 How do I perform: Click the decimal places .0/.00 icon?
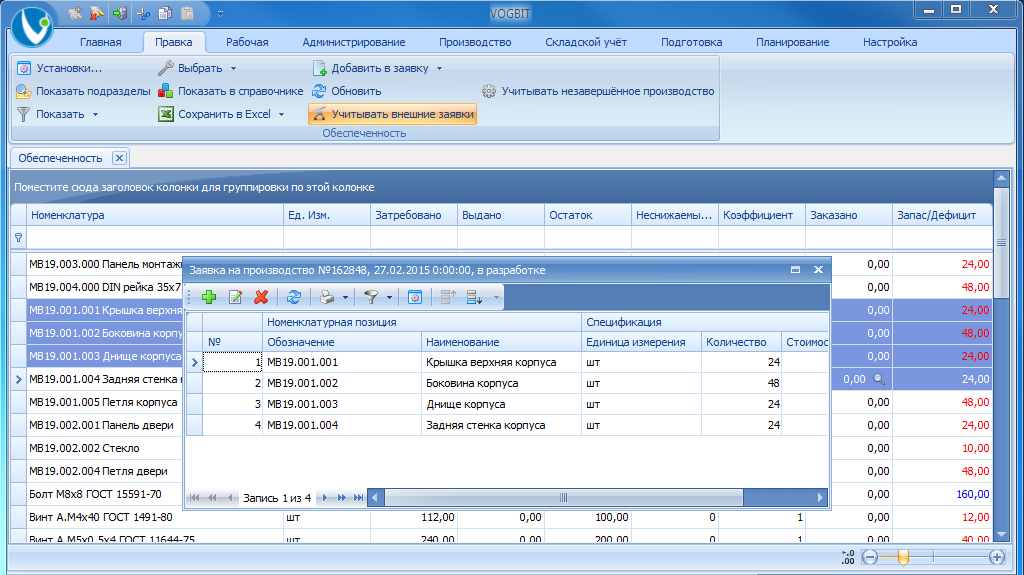848,557
